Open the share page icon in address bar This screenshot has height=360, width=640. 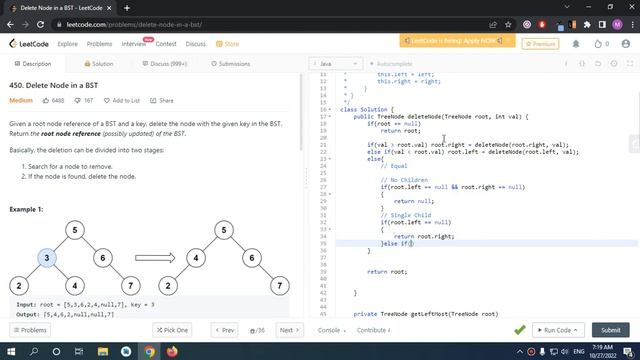click(493, 24)
